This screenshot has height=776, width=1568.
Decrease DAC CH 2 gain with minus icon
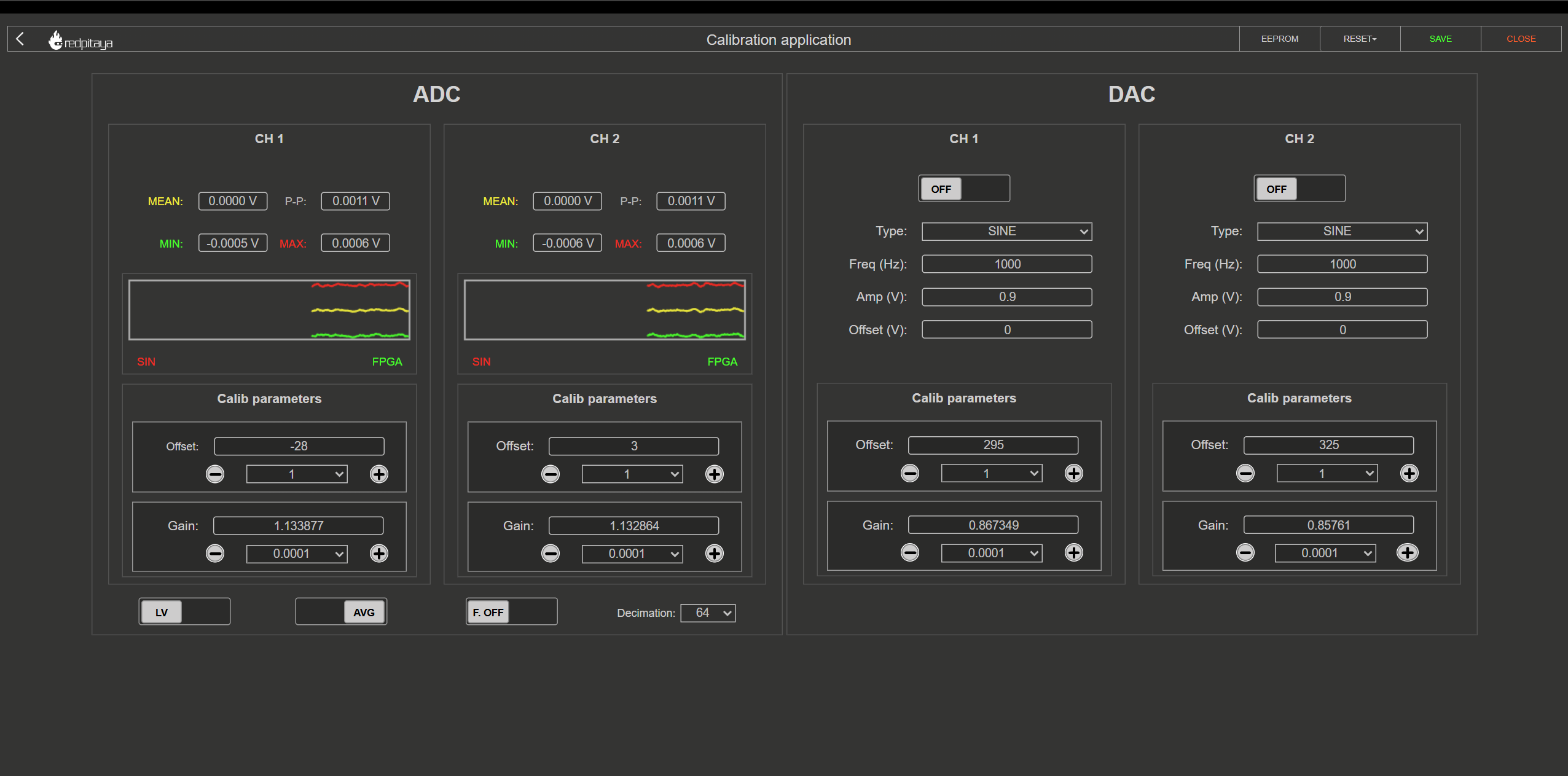tap(1245, 553)
